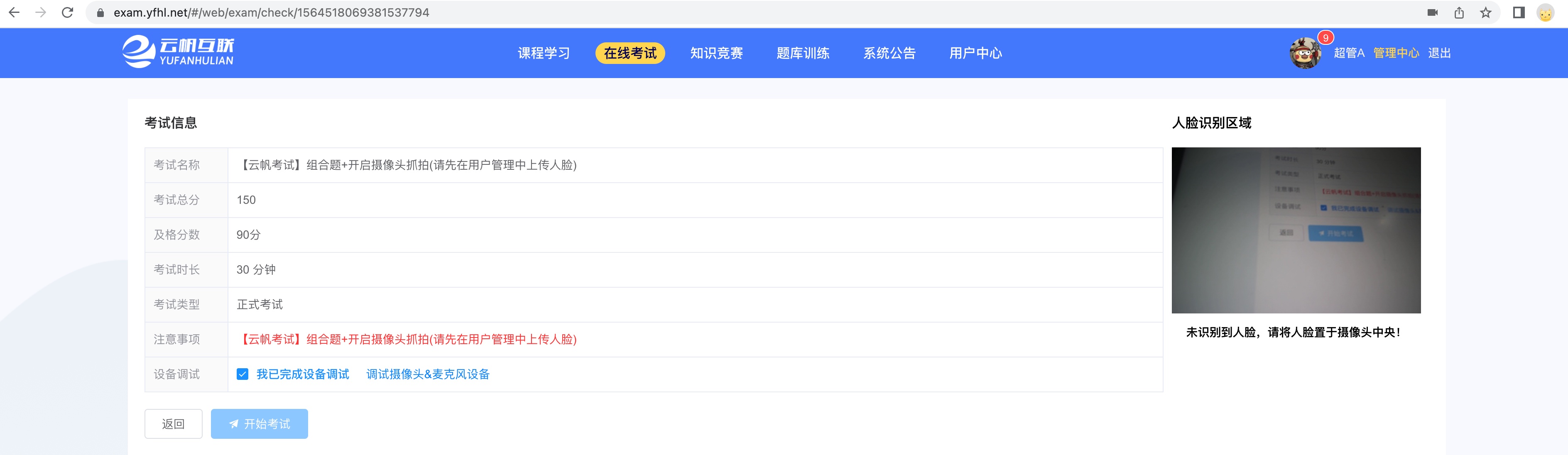The image size is (1568, 455).
Task: Click the 及格分数 label cell
Action: 186,235
